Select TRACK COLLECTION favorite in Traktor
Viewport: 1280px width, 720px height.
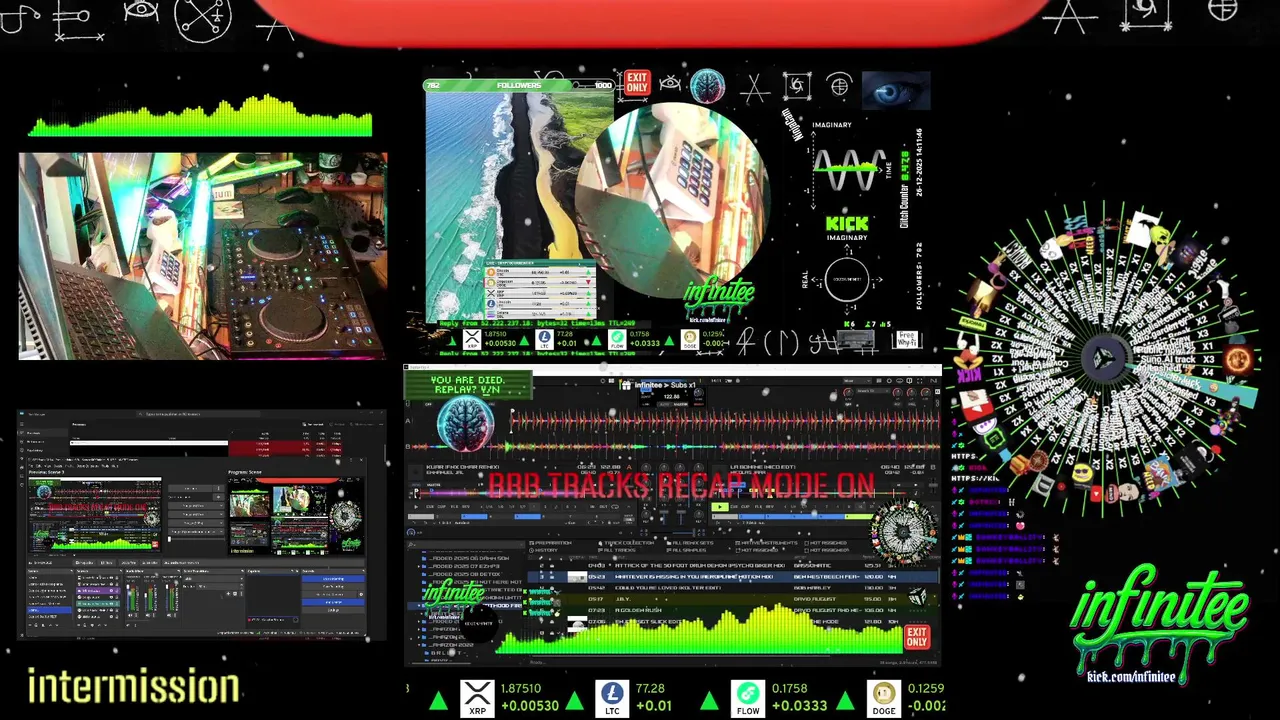click(x=626, y=543)
